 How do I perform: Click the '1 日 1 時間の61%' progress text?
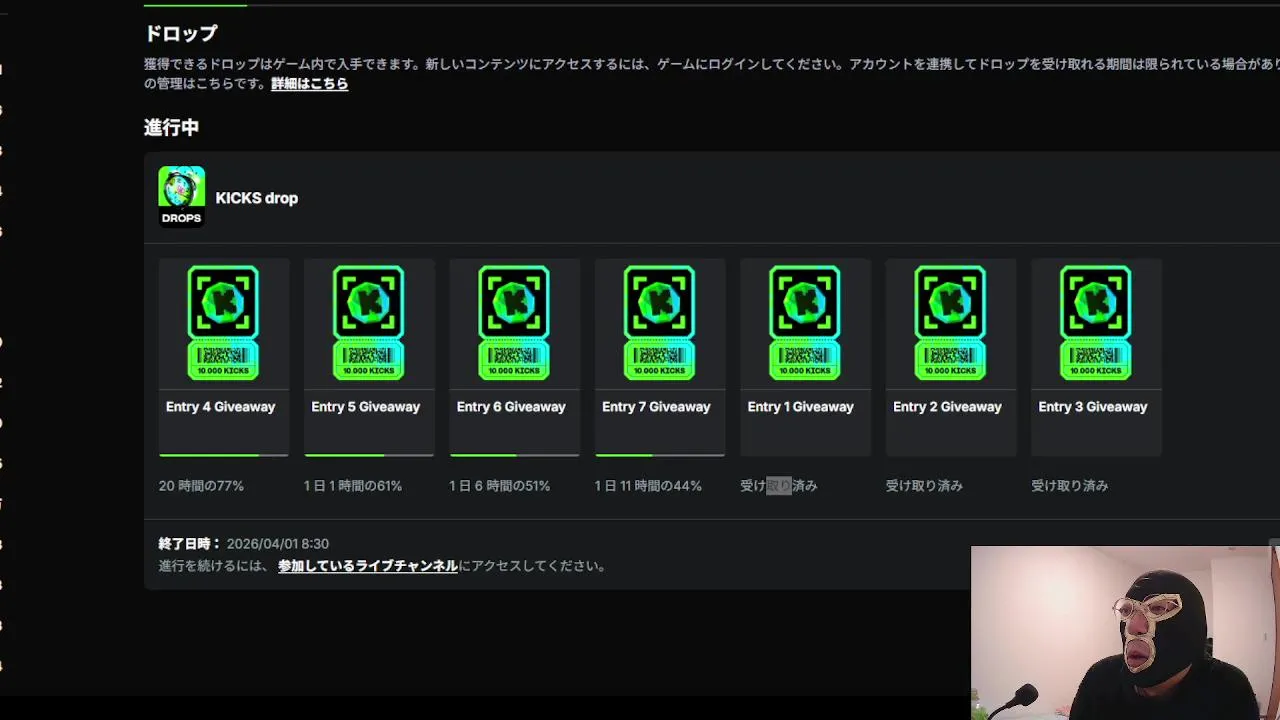click(353, 486)
